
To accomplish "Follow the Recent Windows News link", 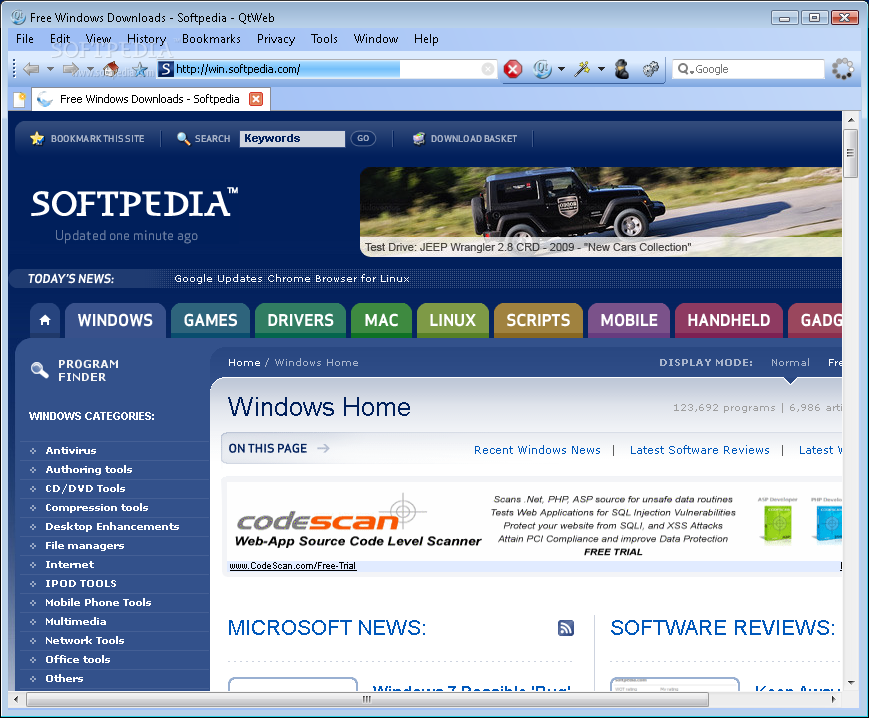I will tap(537, 450).
